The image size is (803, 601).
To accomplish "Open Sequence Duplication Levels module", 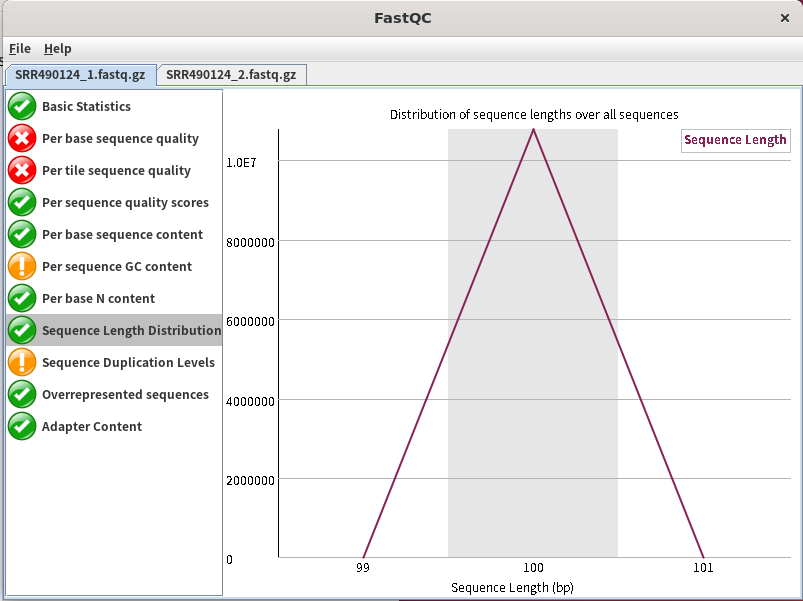I will point(114,362).
